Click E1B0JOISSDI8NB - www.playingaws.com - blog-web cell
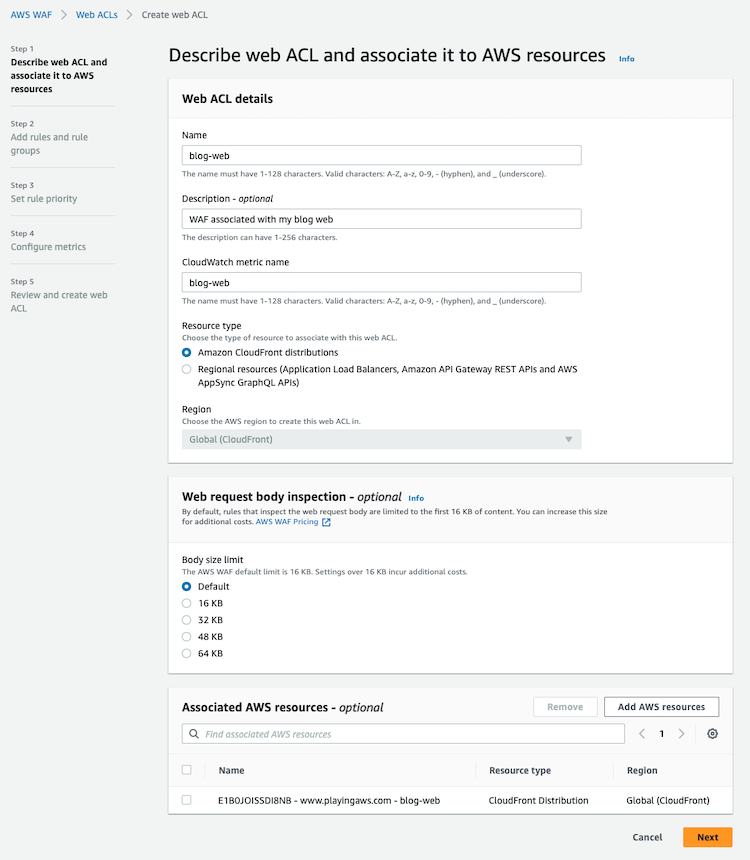This screenshot has height=860, width=750. pyautogui.click(x=329, y=800)
